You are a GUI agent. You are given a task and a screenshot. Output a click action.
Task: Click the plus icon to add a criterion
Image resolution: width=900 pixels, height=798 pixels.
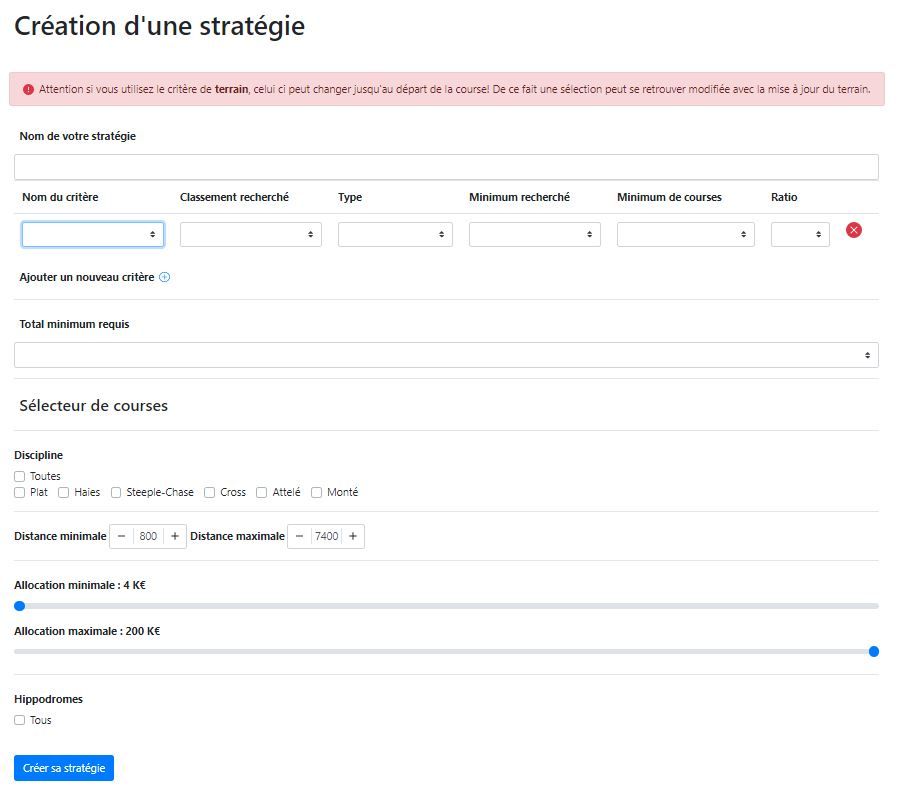[165, 278]
